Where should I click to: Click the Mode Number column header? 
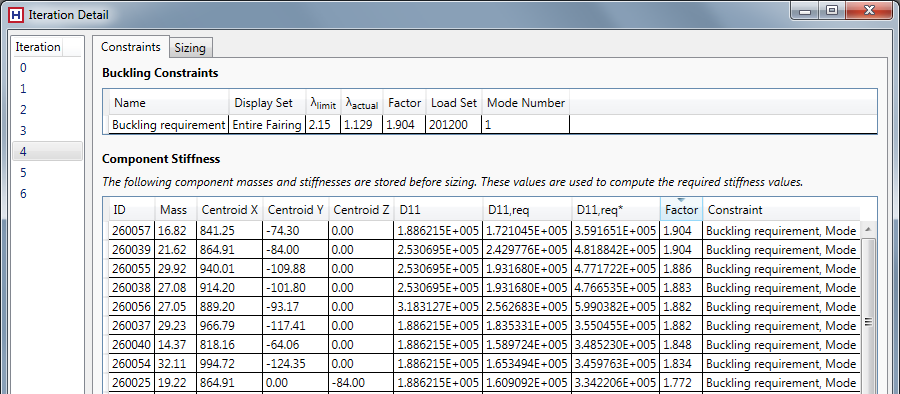[x=526, y=103]
